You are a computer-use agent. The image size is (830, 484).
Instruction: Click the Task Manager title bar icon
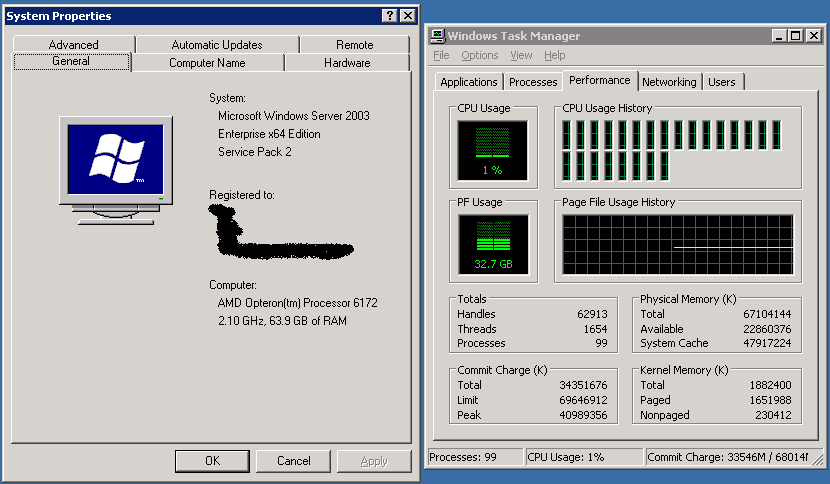pos(438,36)
